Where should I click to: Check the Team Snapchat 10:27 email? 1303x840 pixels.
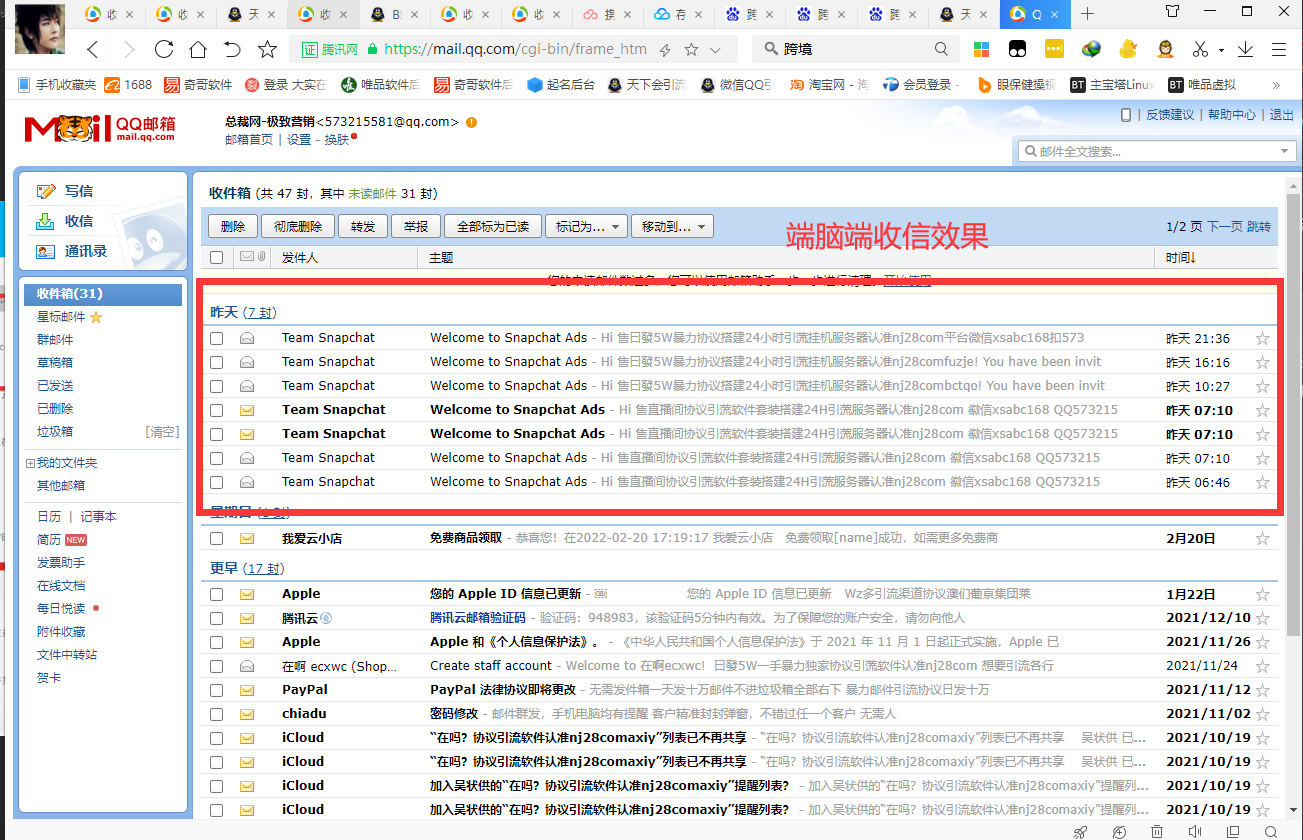pyautogui.click(x=217, y=386)
